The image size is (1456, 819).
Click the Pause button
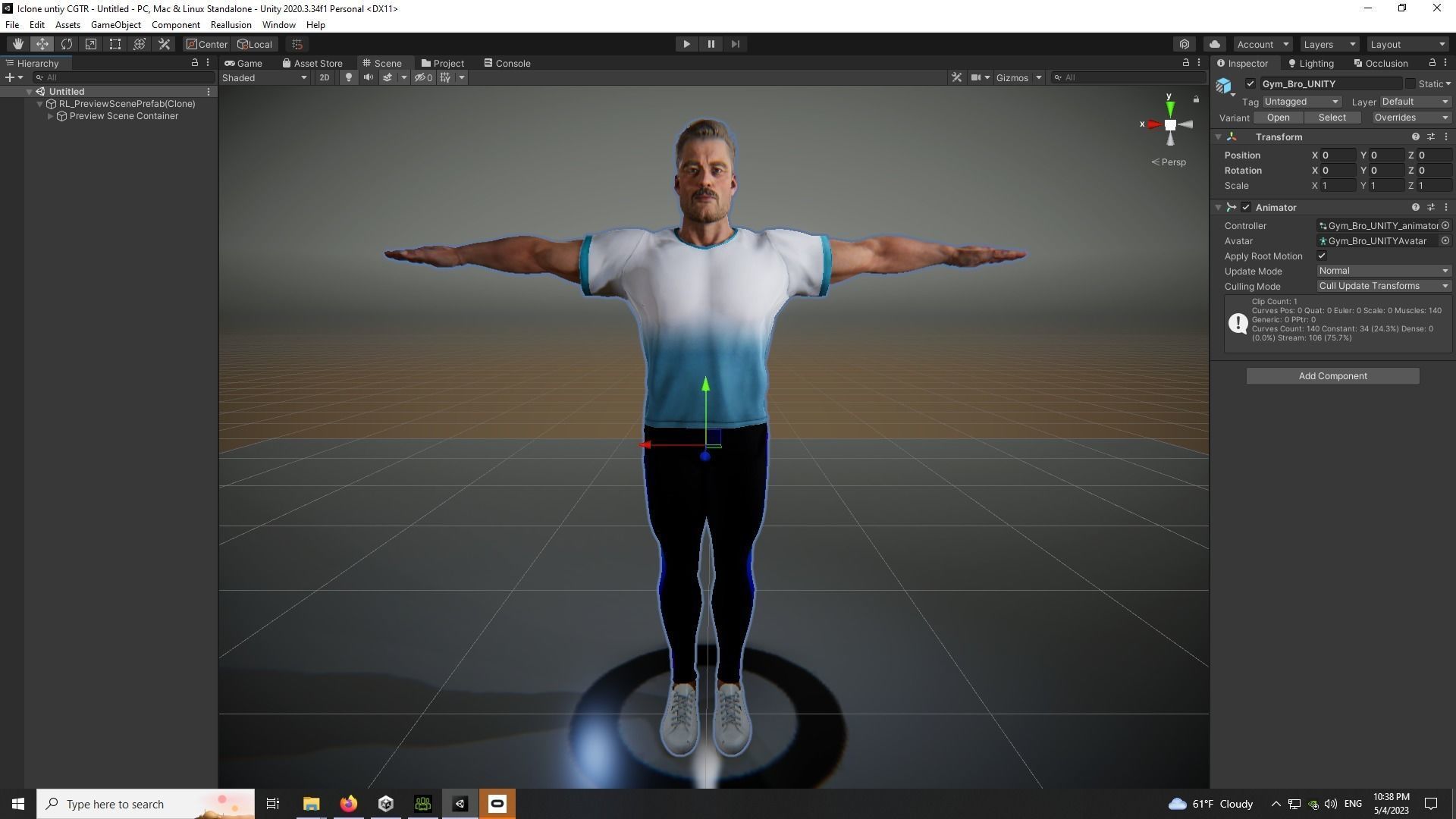click(711, 44)
